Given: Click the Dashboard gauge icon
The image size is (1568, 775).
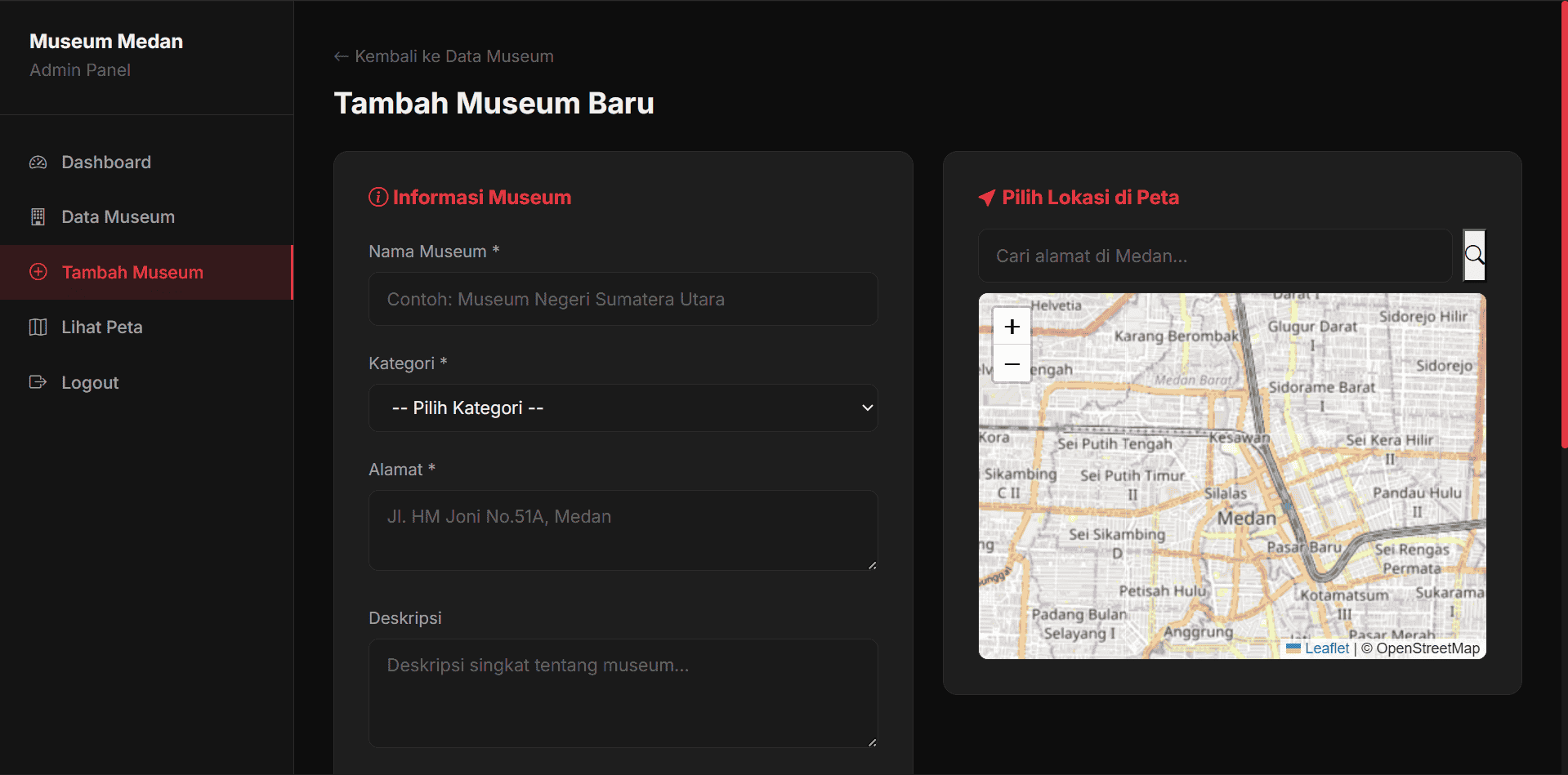Looking at the screenshot, I should (x=38, y=163).
